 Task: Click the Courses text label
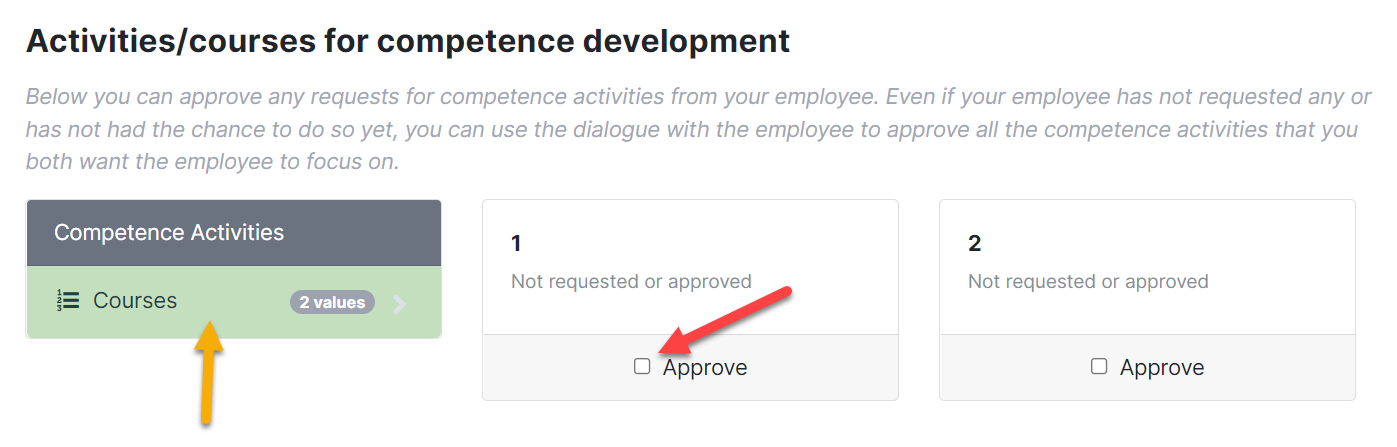[135, 301]
